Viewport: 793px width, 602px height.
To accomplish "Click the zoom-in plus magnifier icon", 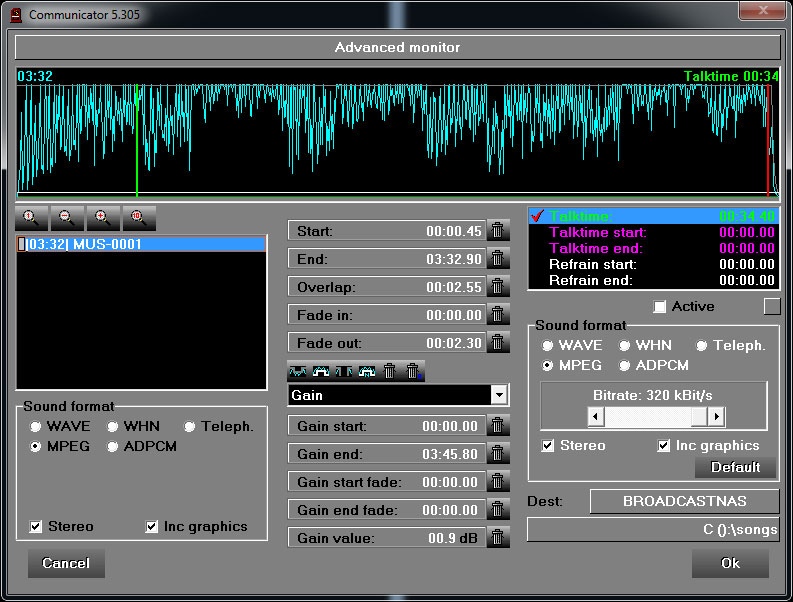I will click(103, 218).
